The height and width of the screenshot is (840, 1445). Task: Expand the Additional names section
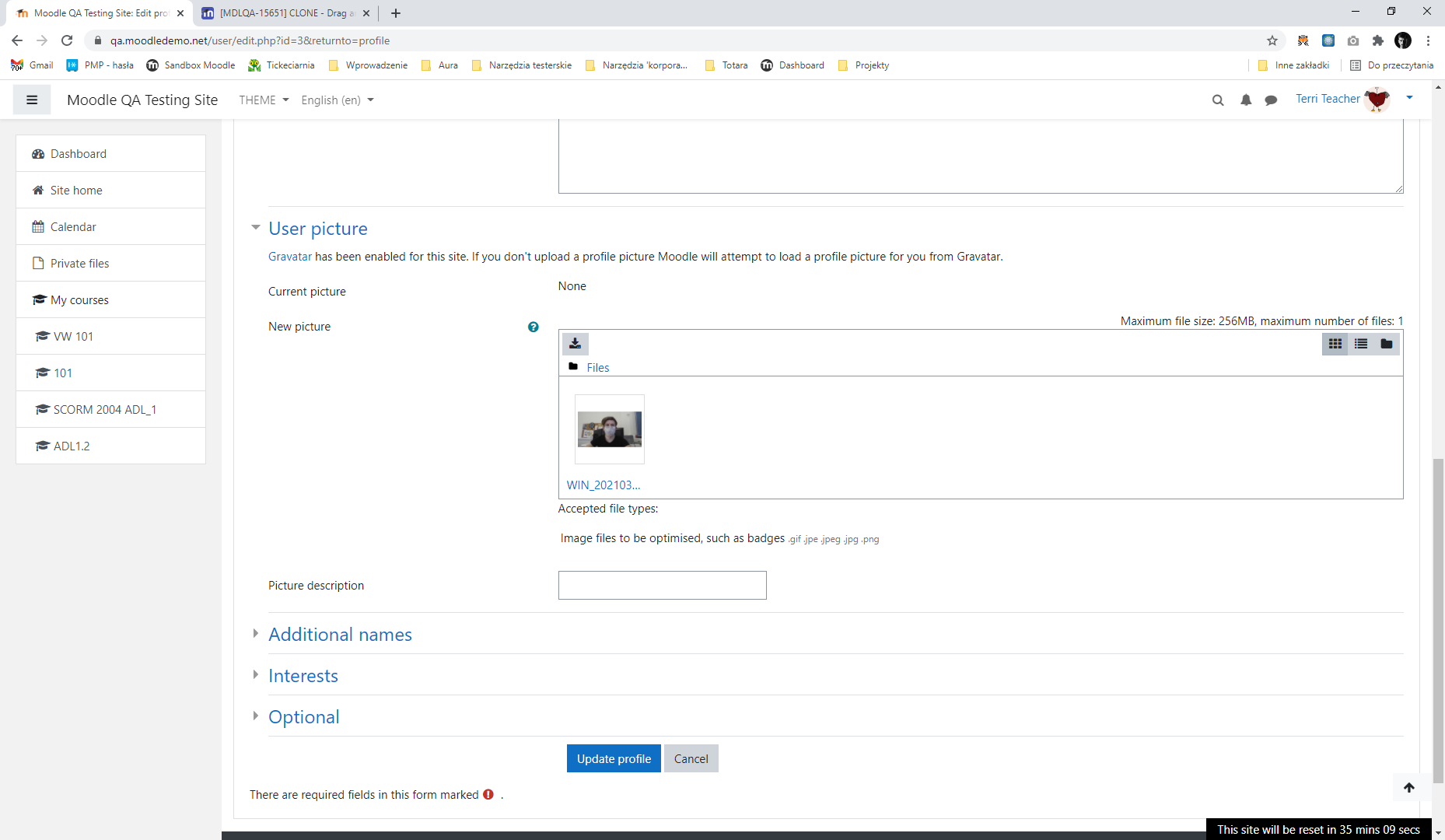[340, 635]
